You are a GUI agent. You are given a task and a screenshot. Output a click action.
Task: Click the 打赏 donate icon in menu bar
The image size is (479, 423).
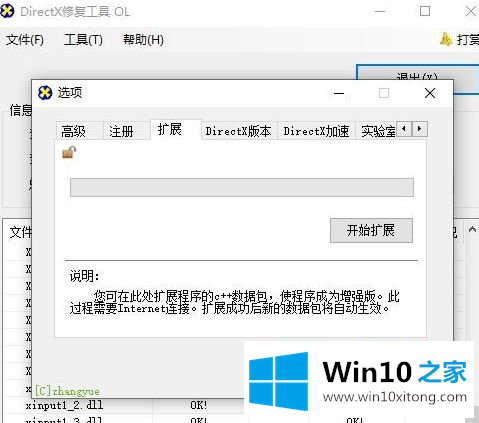(446, 39)
